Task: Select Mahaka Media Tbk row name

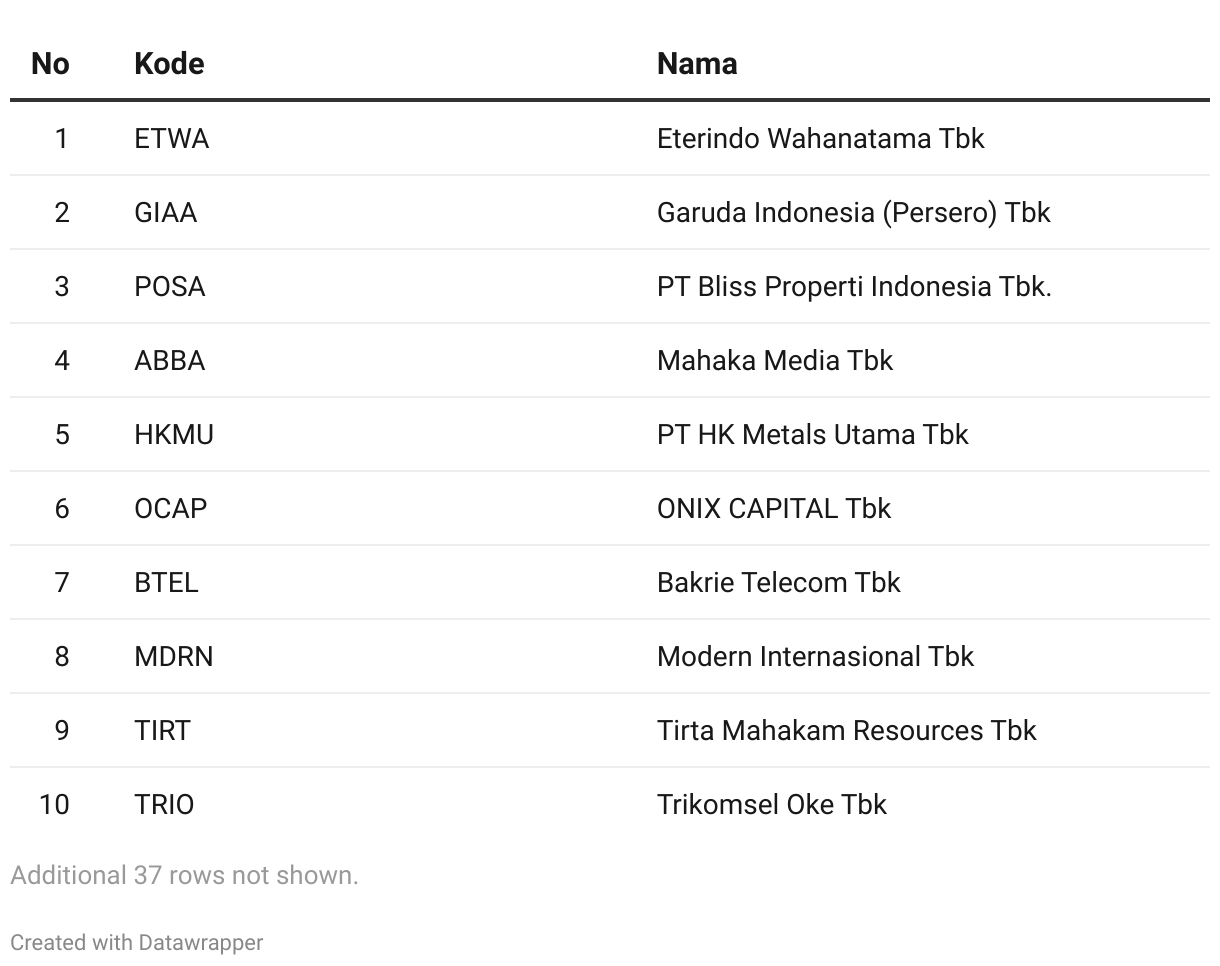Action: click(775, 360)
